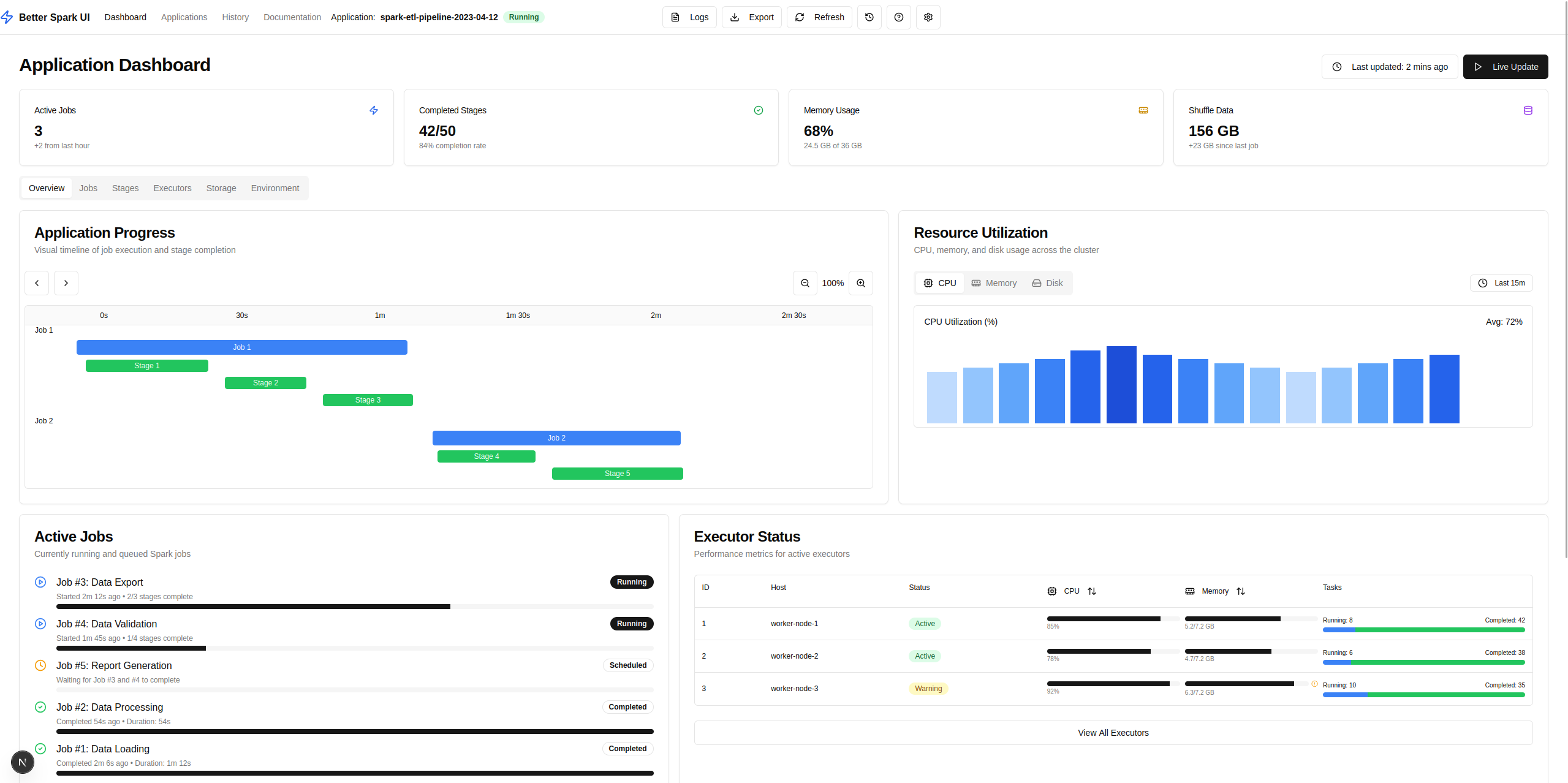This screenshot has height=783, width=1568.
Task: Click the Better Spark UI lightning logo
Action: [x=7, y=17]
